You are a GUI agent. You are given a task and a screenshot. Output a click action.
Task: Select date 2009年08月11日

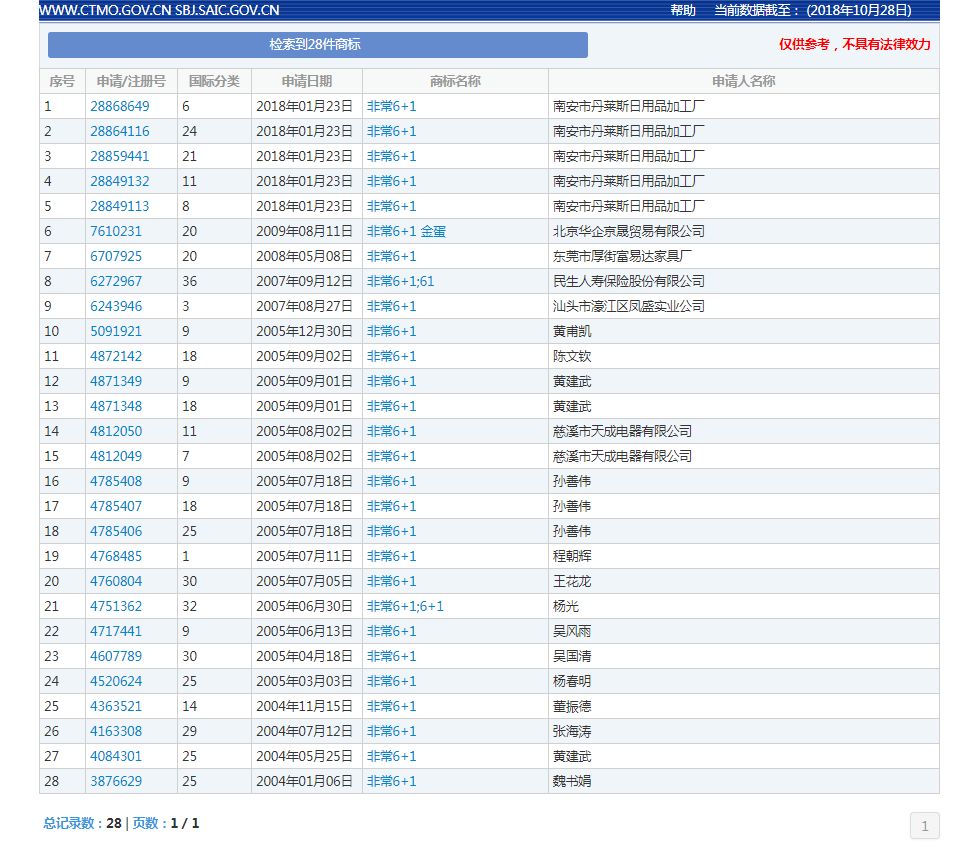(304, 231)
